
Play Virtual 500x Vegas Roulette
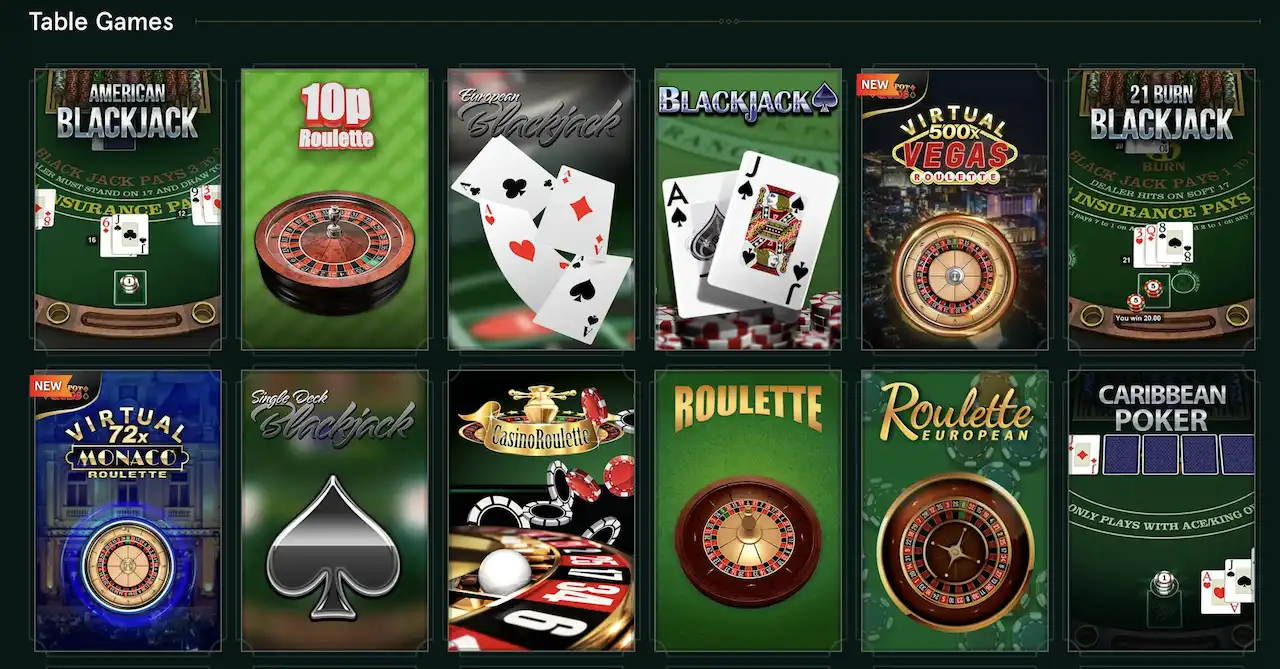955,209
